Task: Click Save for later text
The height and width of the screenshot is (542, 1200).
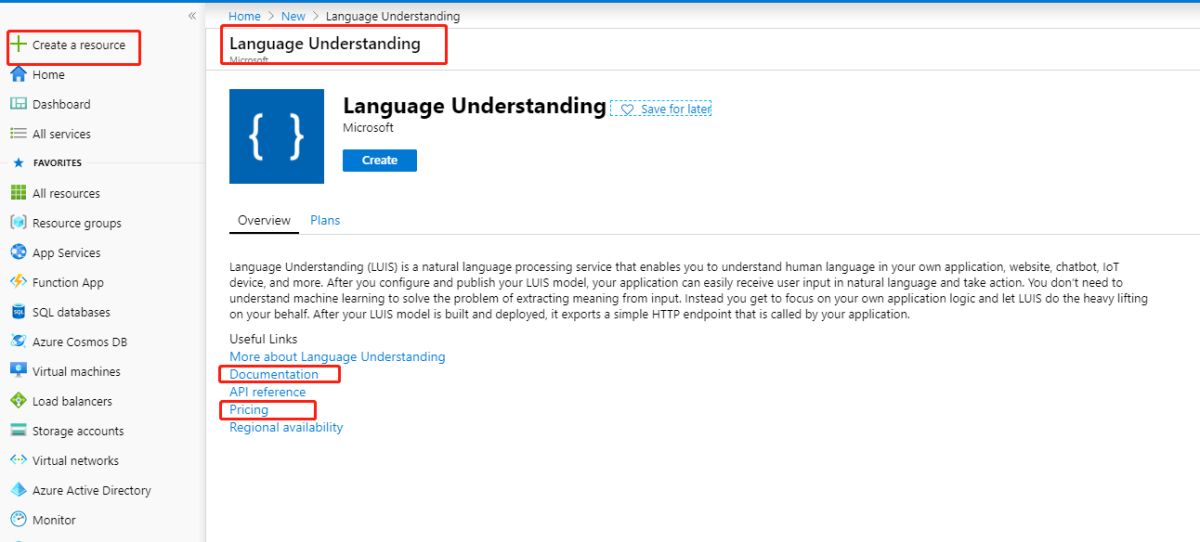Action: (x=676, y=109)
